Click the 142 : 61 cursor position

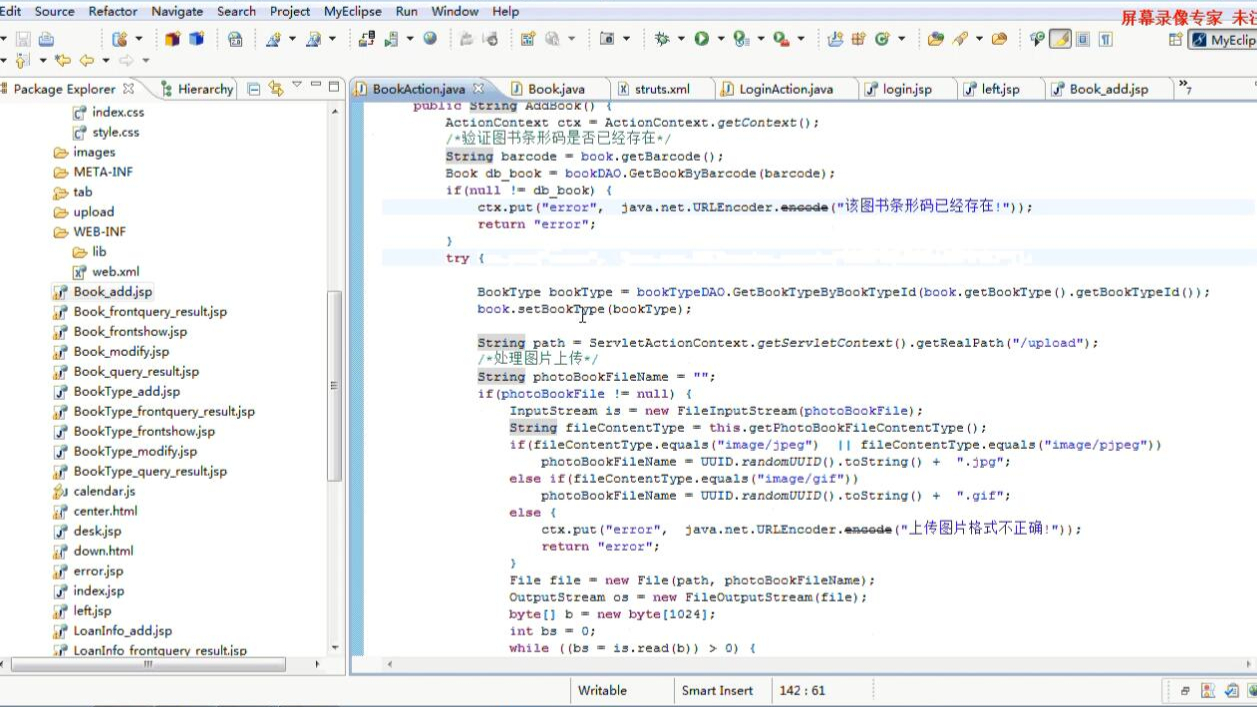[x=802, y=690]
